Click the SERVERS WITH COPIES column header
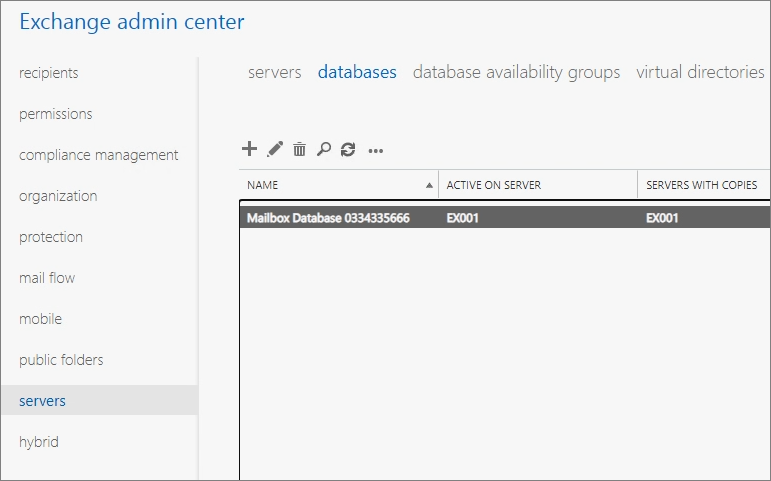771x481 pixels. coord(704,185)
